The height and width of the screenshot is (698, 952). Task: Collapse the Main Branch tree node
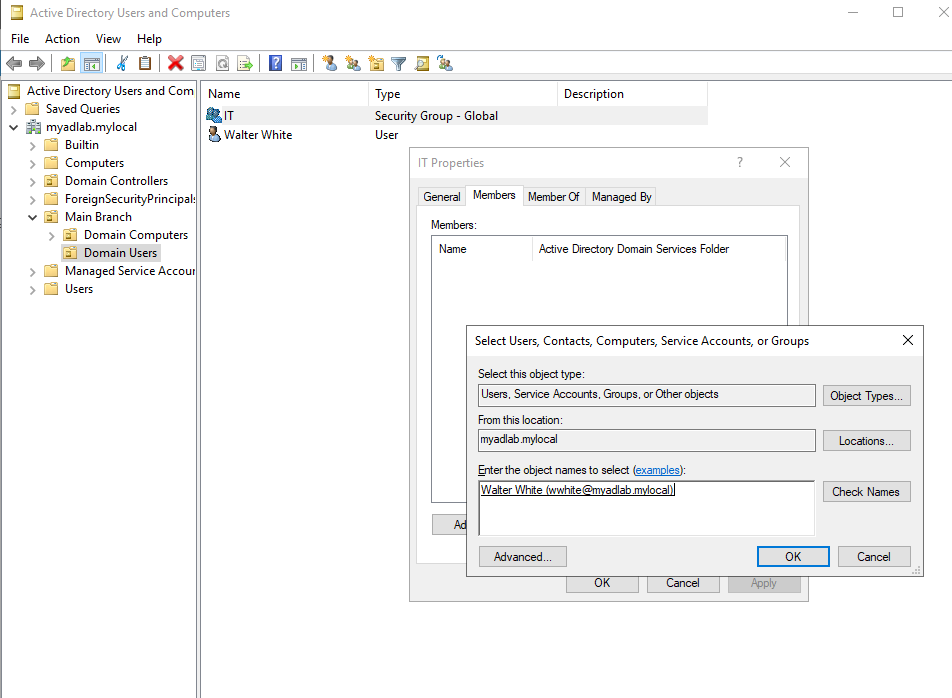[33, 217]
